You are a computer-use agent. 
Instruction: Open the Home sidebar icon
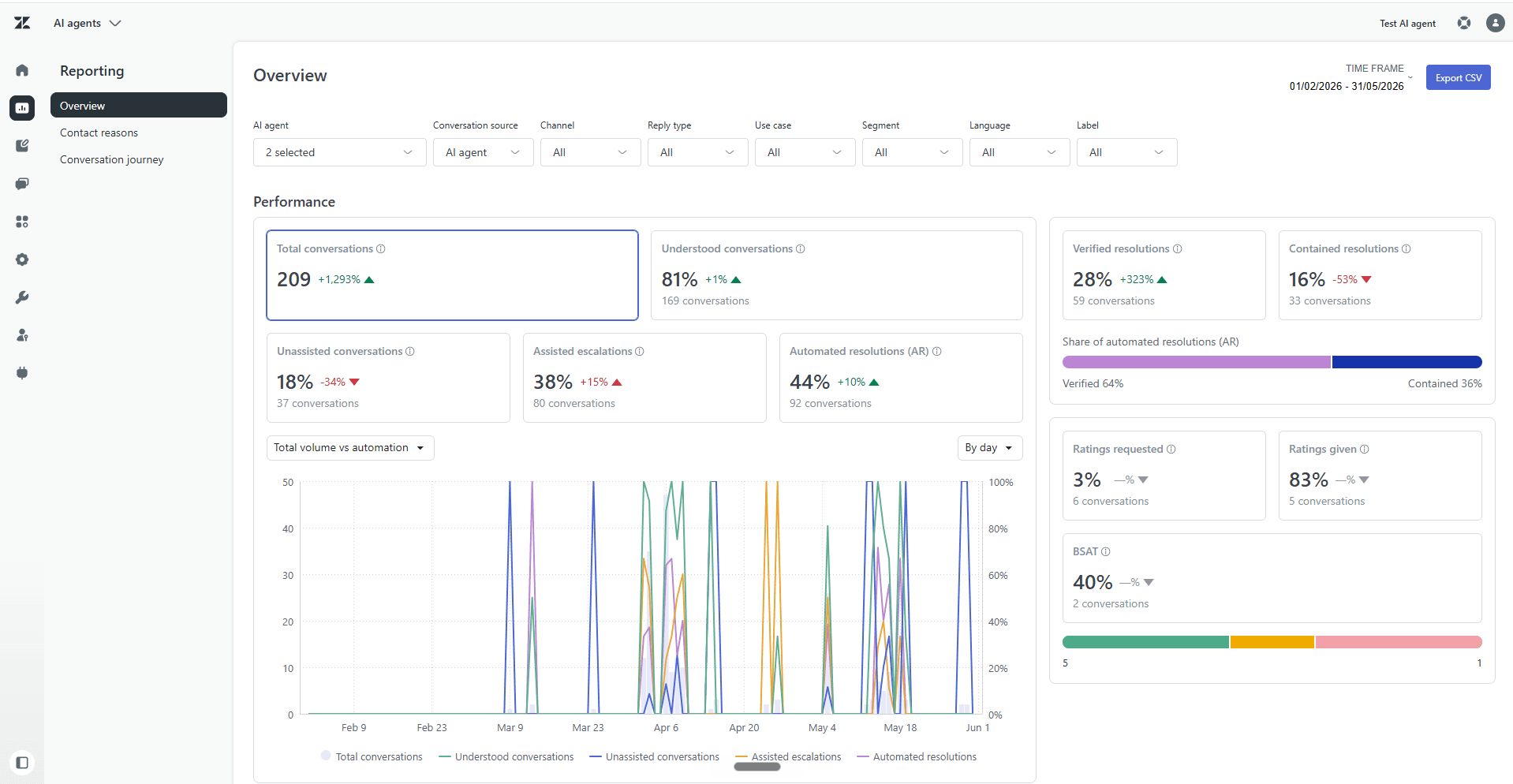coord(22,70)
